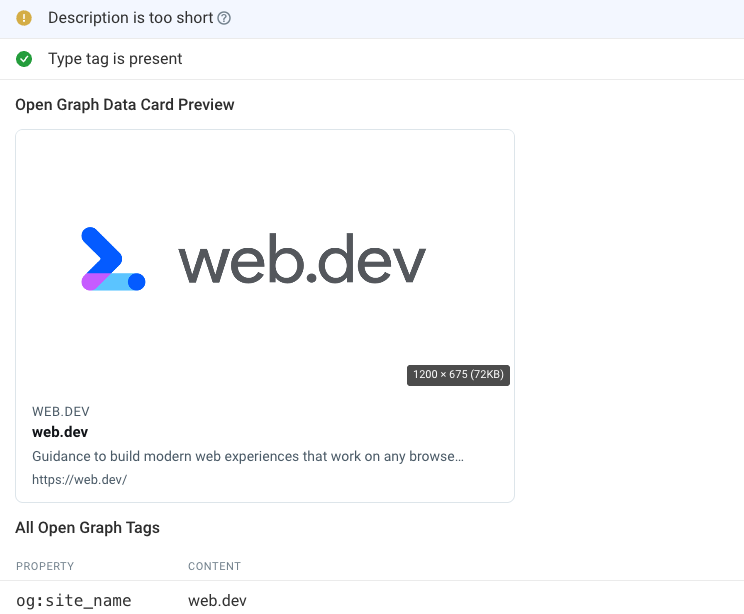Image resolution: width=744 pixels, height=614 pixels.
Task: Click the 'Guidance to build modern web' description
Action: [x=248, y=456]
